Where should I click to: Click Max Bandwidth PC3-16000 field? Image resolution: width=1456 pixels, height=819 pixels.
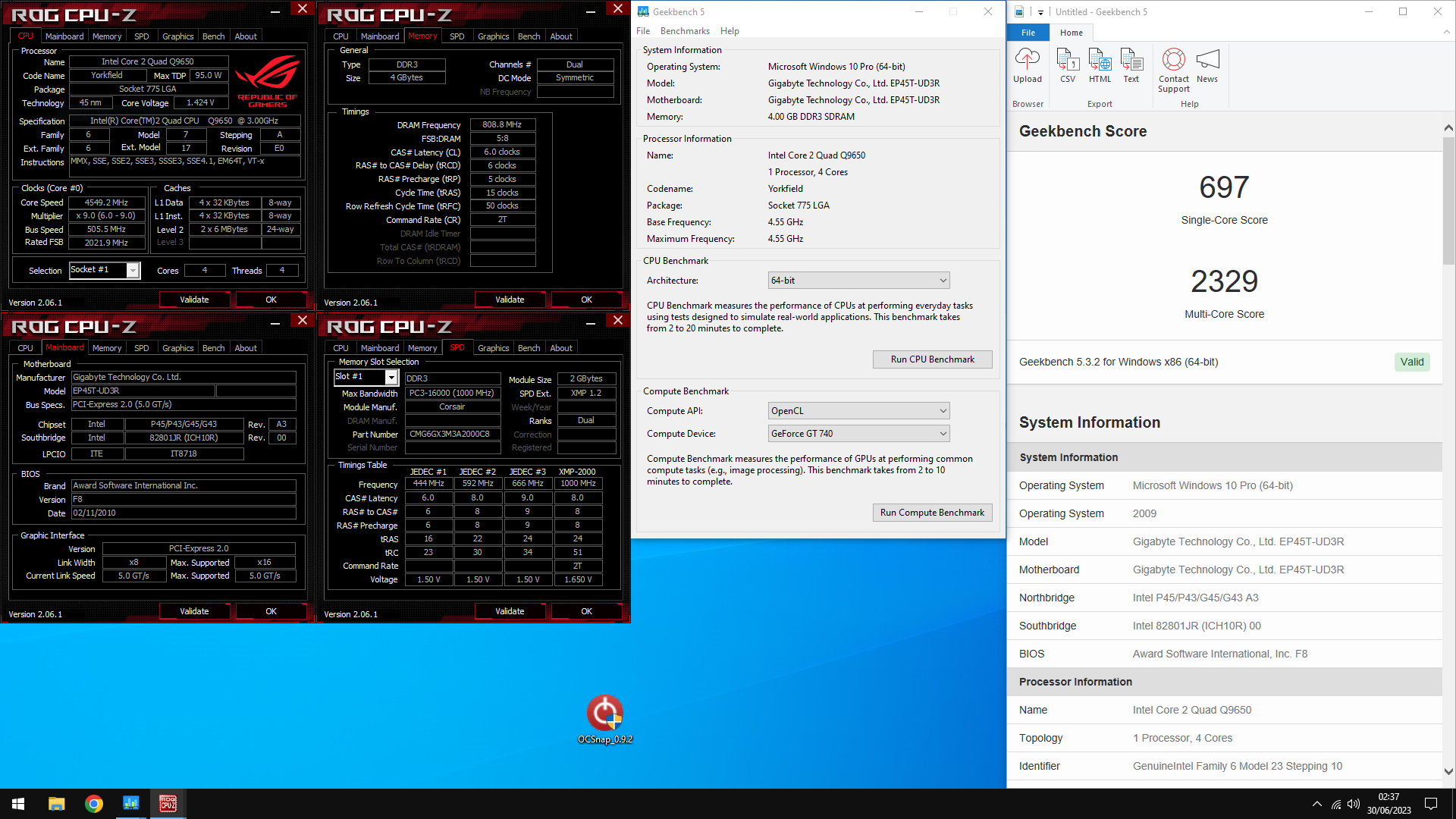452,394
